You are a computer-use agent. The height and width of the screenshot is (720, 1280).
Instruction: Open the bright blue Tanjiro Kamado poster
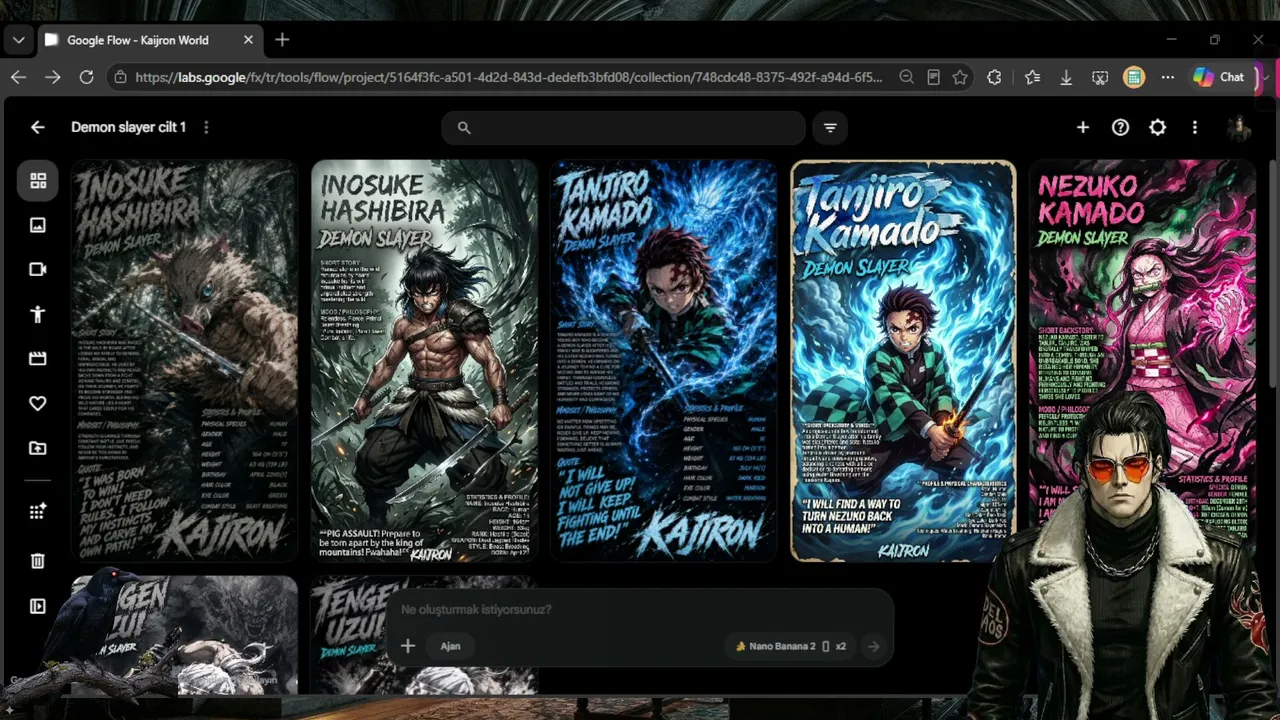click(903, 360)
